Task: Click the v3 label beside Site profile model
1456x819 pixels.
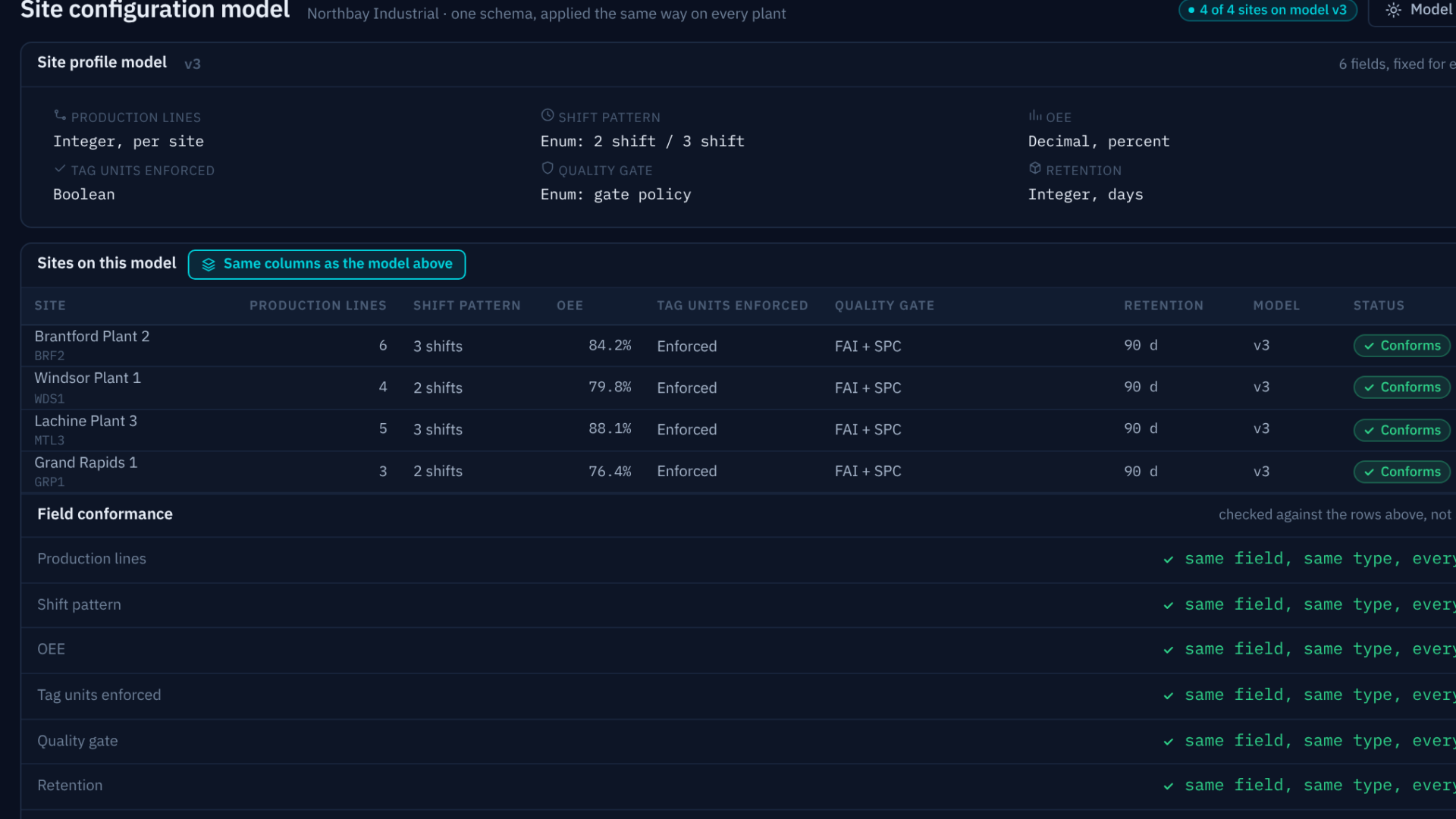Action: coord(193,64)
